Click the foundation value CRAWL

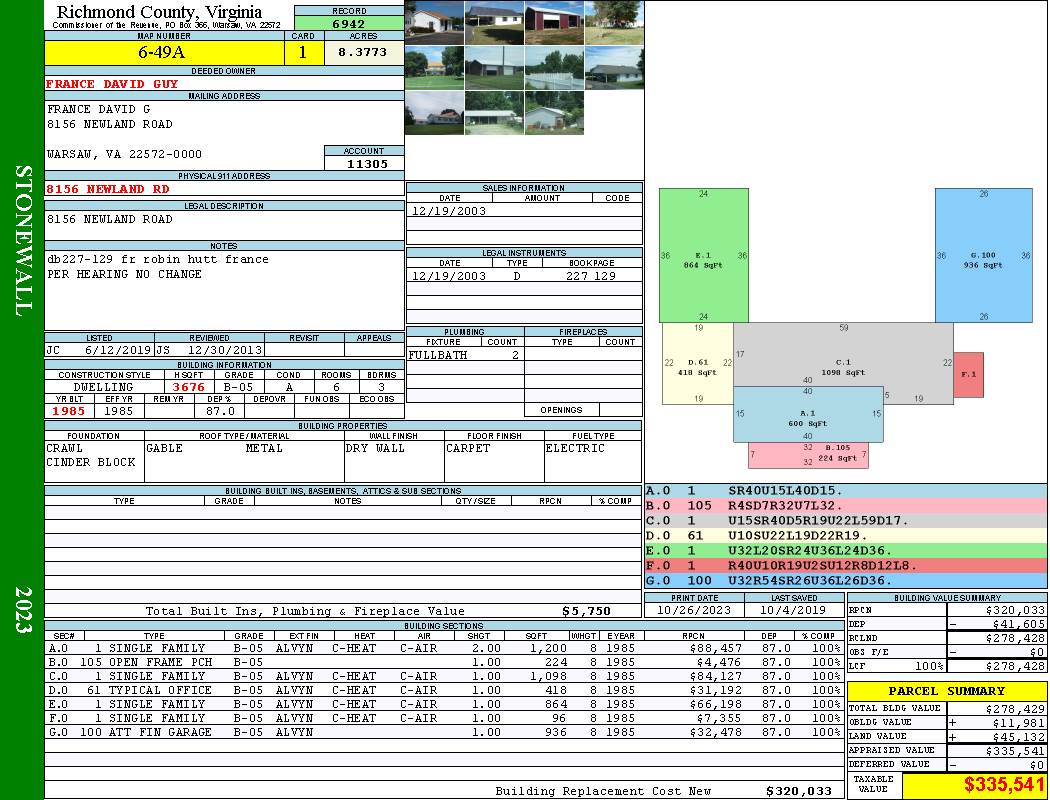tap(64, 448)
